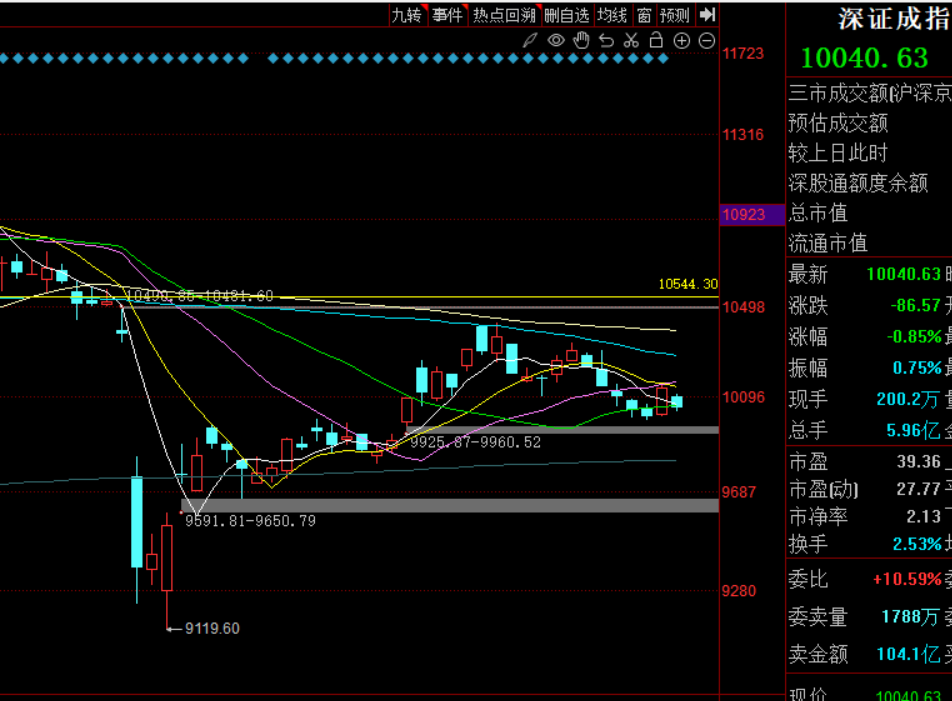The image size is (952, 701).
Task: Zoom out with the minus icon
Action: [x=707, y=41]
